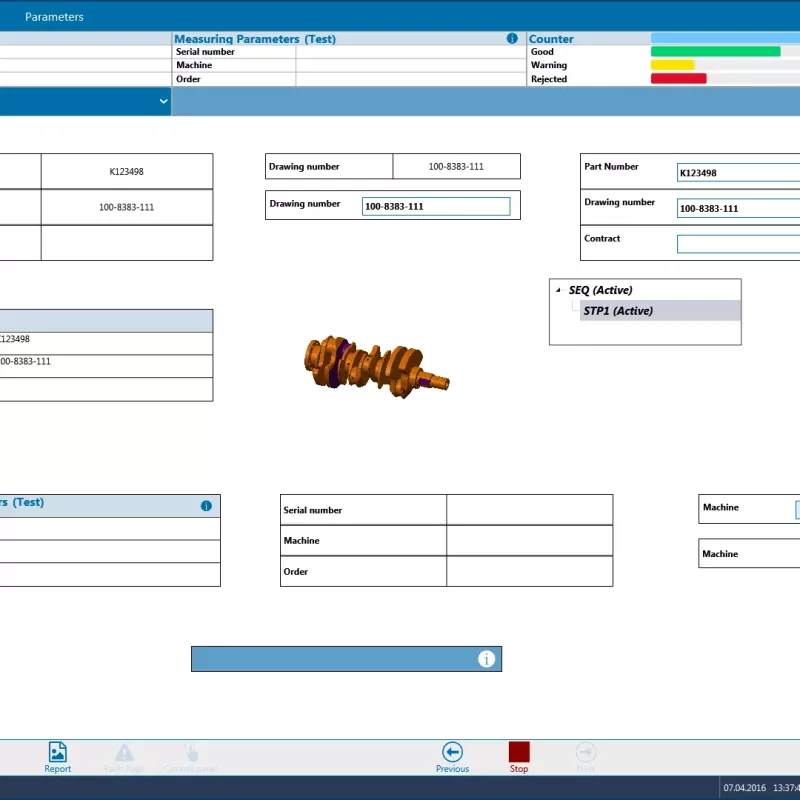This screenshot has width=800, height=800.
Task: Click the empty Contract input field
Action: [737, 244]
